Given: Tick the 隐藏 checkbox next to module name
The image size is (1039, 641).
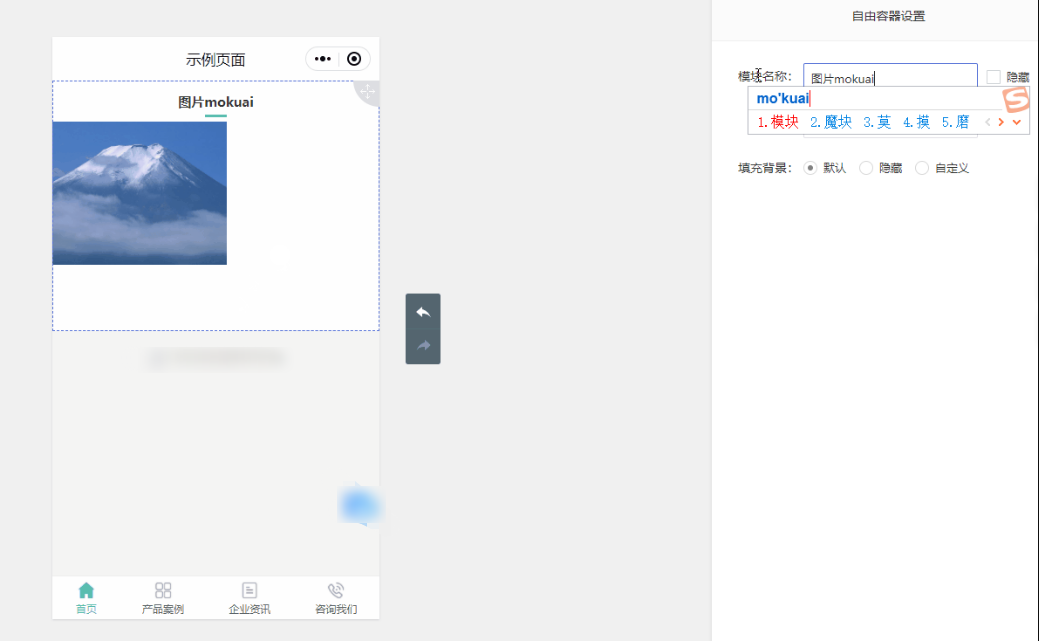Looking at the screenshot, I should (993, 77).
